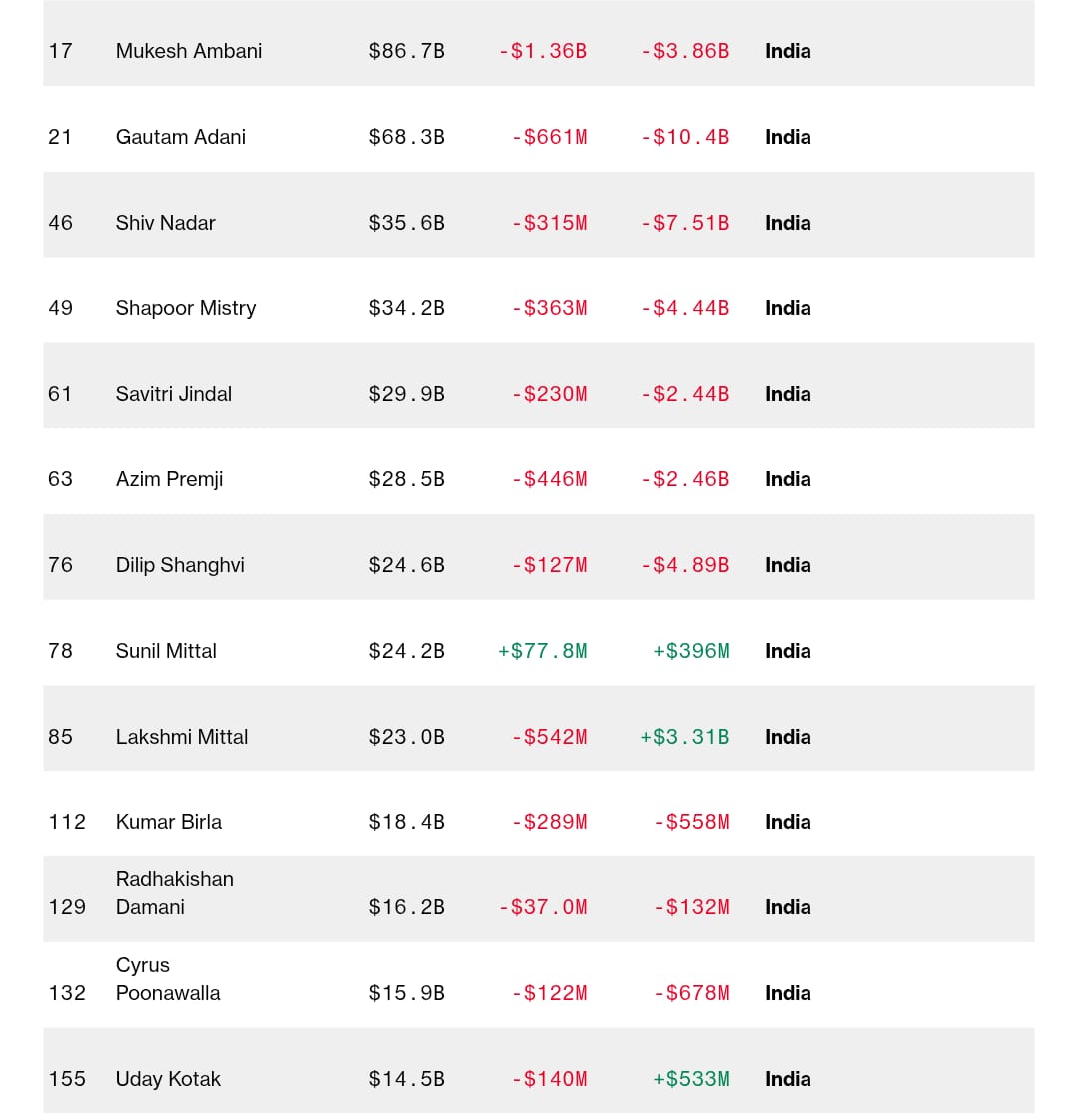Viewport: 1077px width, 1120px height.
Task: Click Sunil Mittal's name
Action: pyautogui.click(x=166, y=651)
